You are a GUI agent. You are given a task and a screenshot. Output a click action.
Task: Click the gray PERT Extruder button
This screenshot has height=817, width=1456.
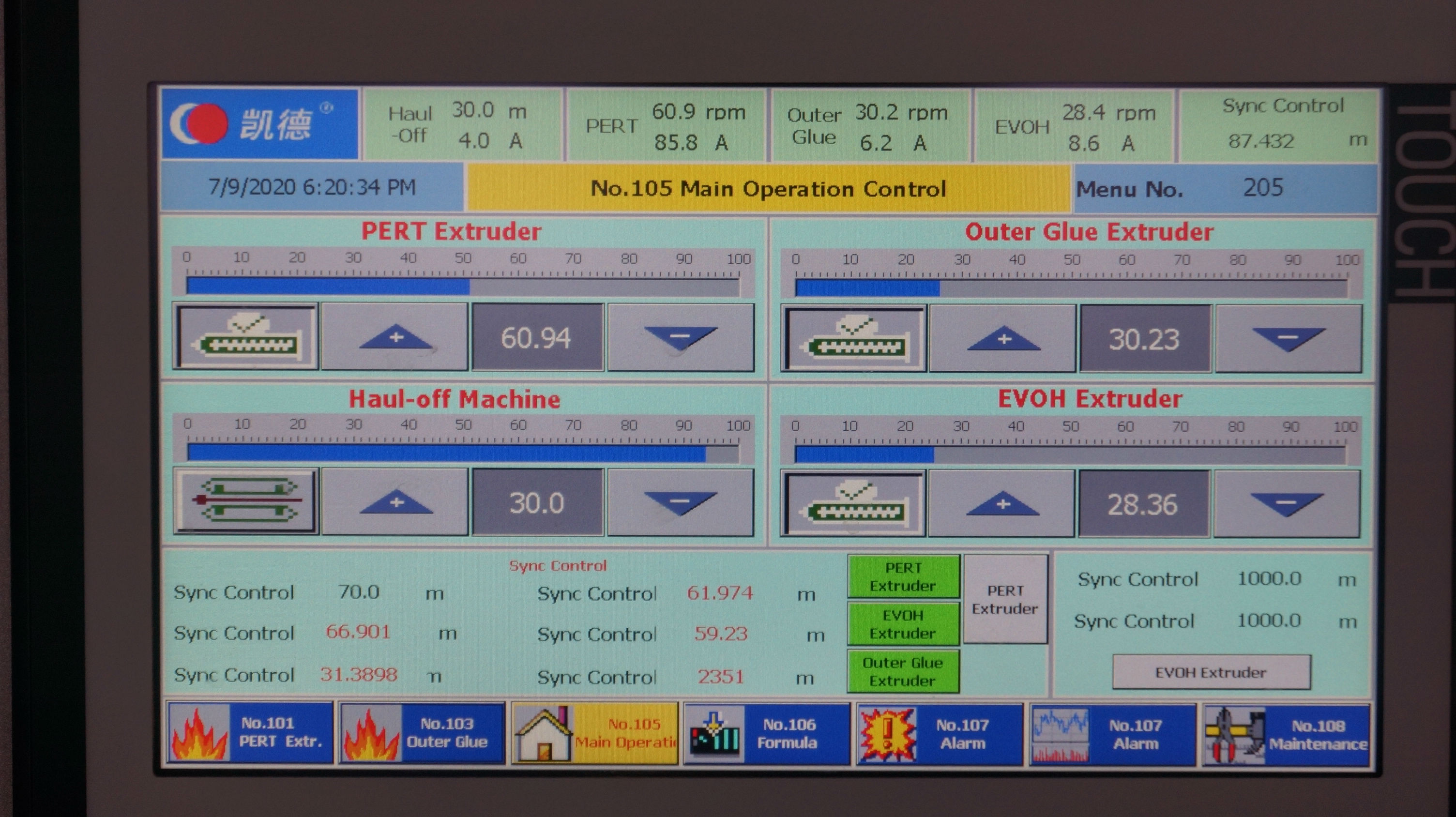tap(1005, 600)
